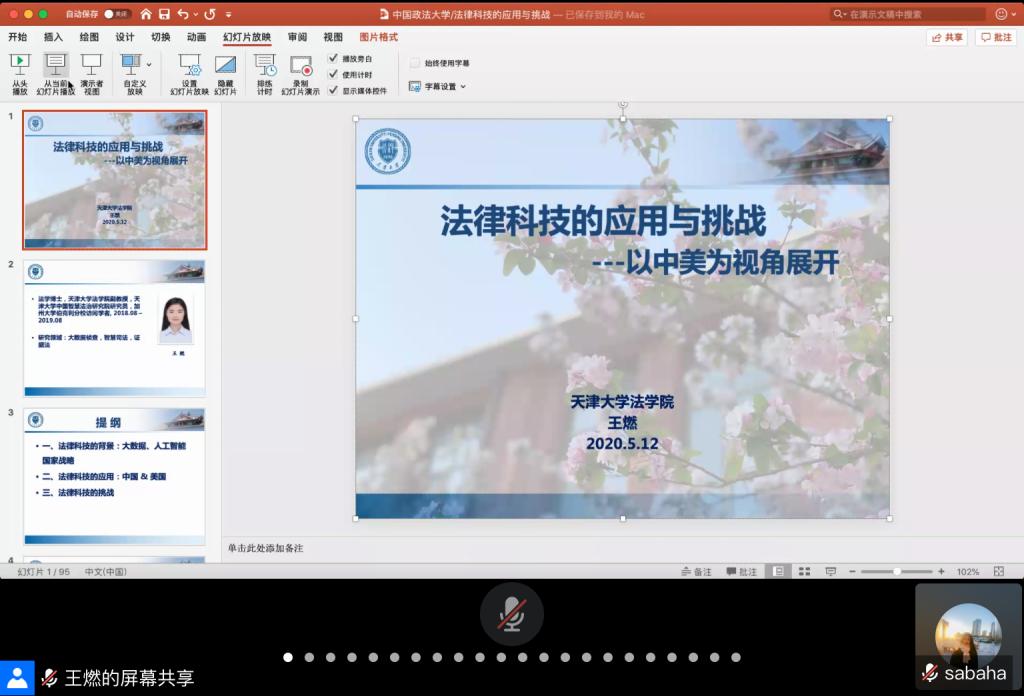Open Presenter View (演示者视图)

point(91,74)
